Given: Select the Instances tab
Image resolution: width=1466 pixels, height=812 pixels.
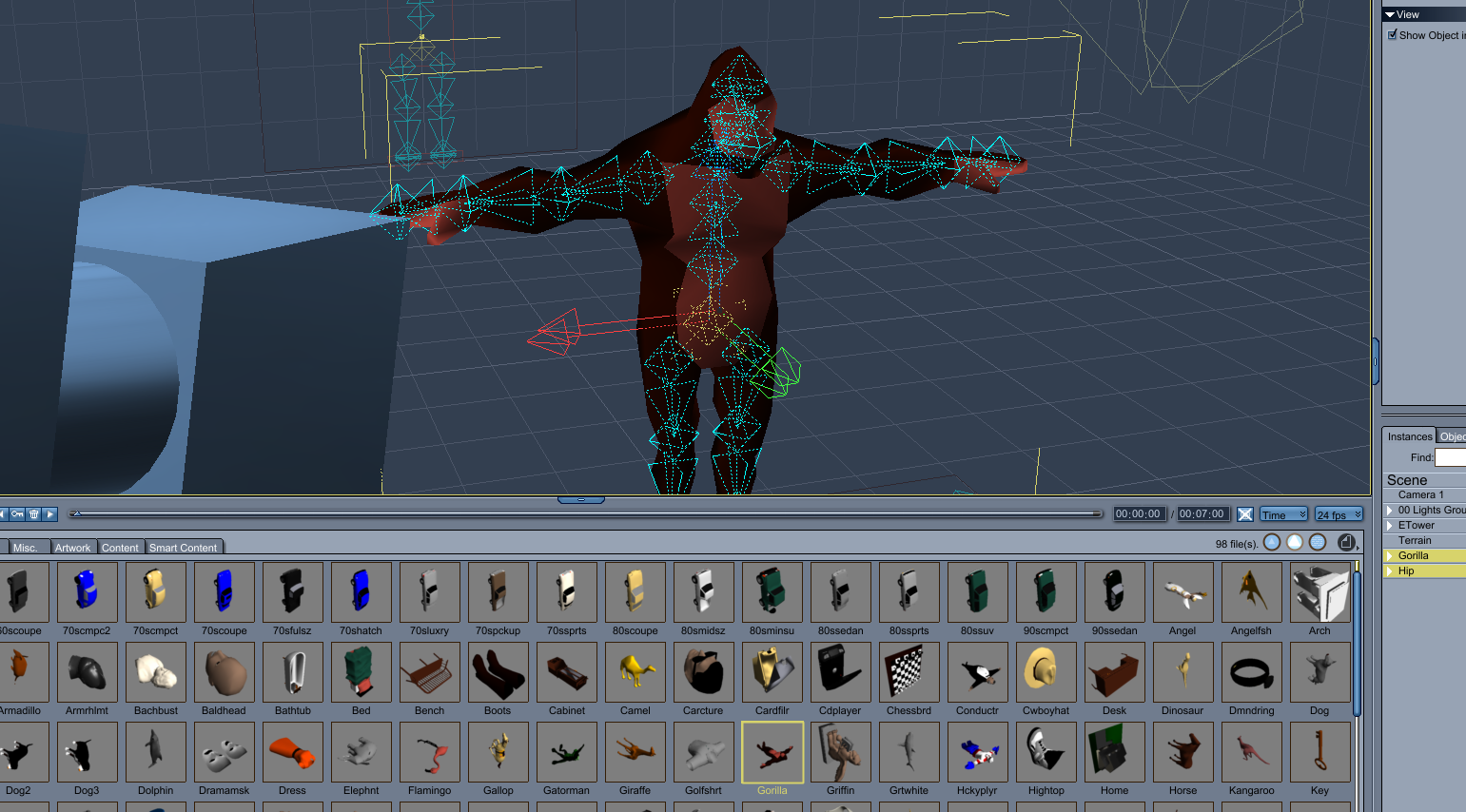Looking at the screenshot, I should tap(1409, 436).
